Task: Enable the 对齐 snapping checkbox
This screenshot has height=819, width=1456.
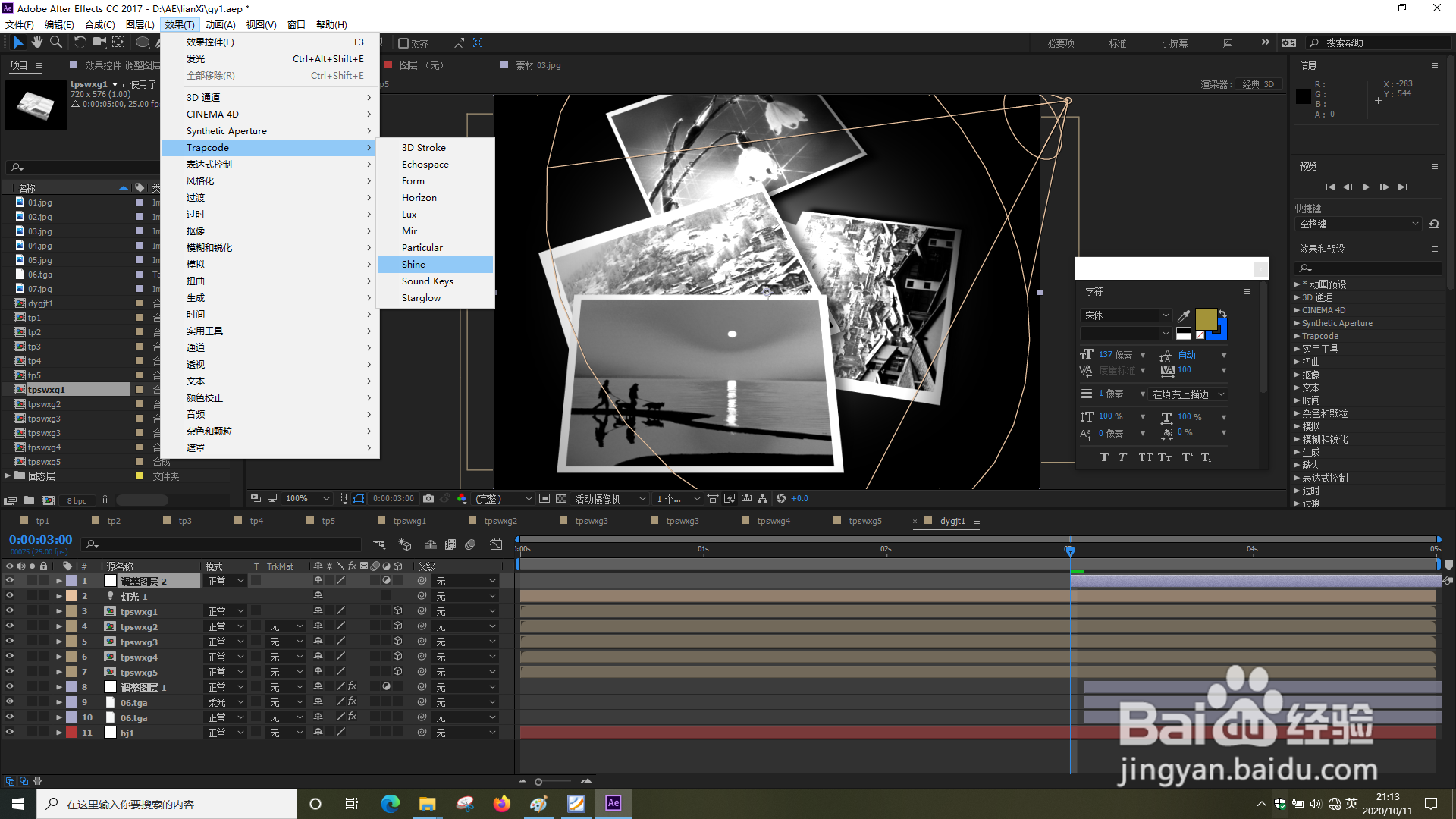Action: click(404, 43)
